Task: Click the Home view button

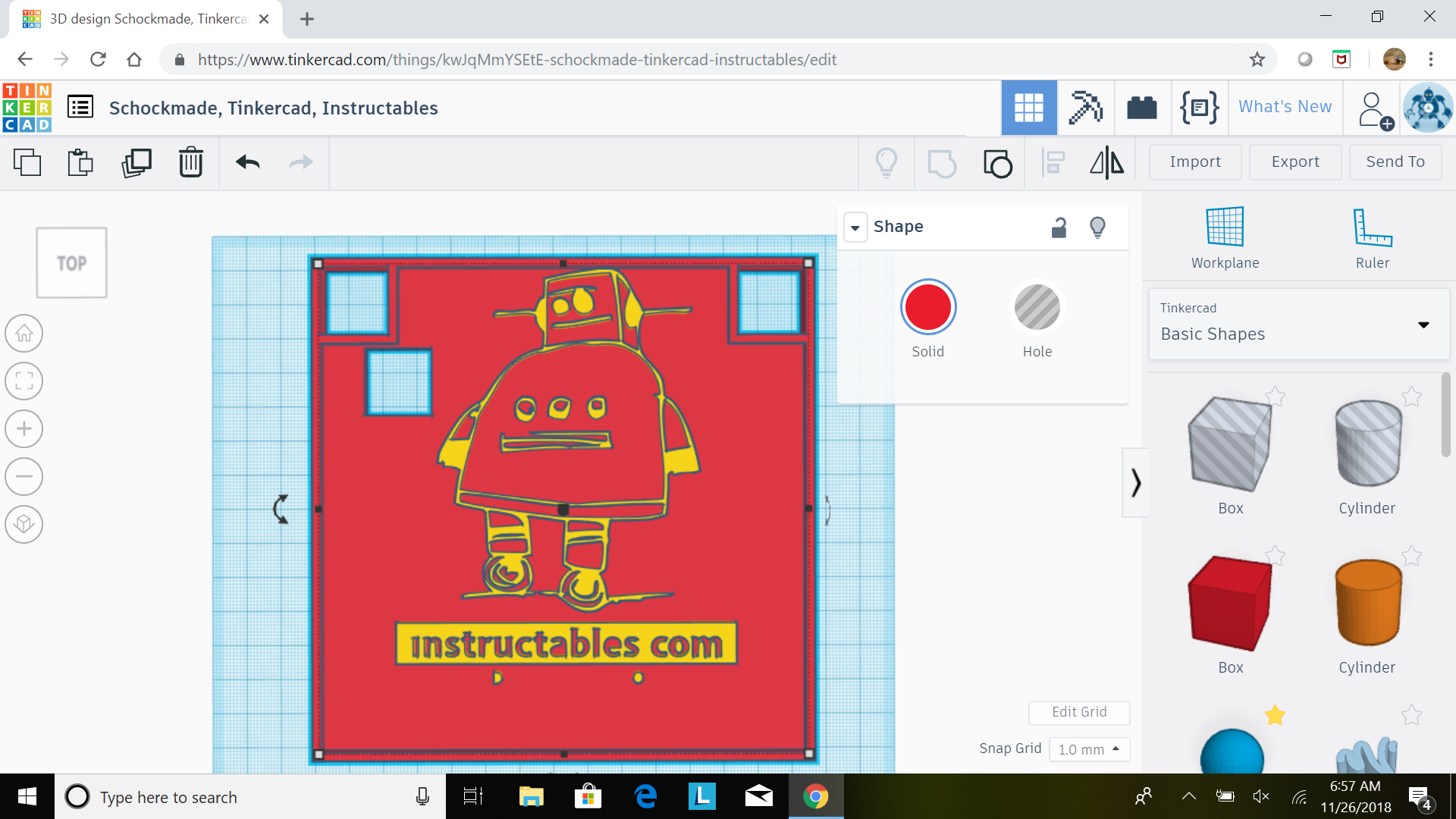Action: 24,333
